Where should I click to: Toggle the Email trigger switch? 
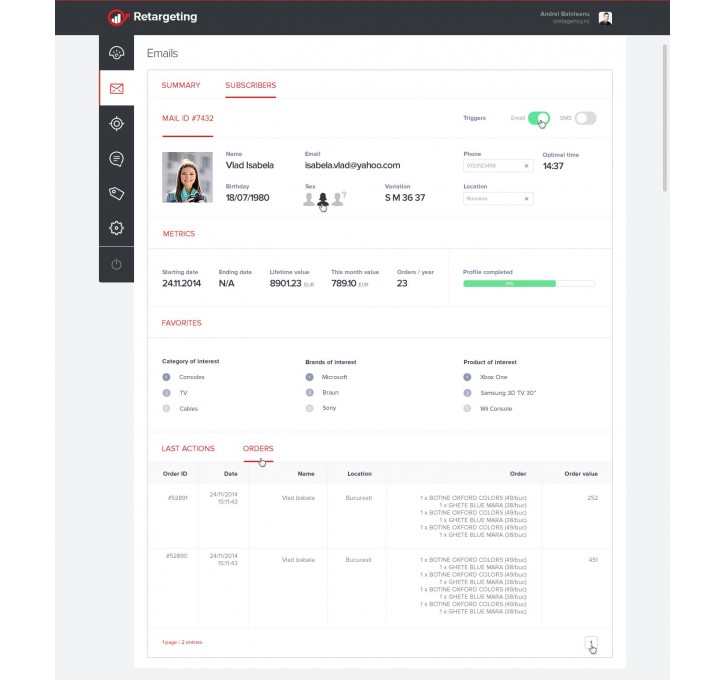(539, 118)
